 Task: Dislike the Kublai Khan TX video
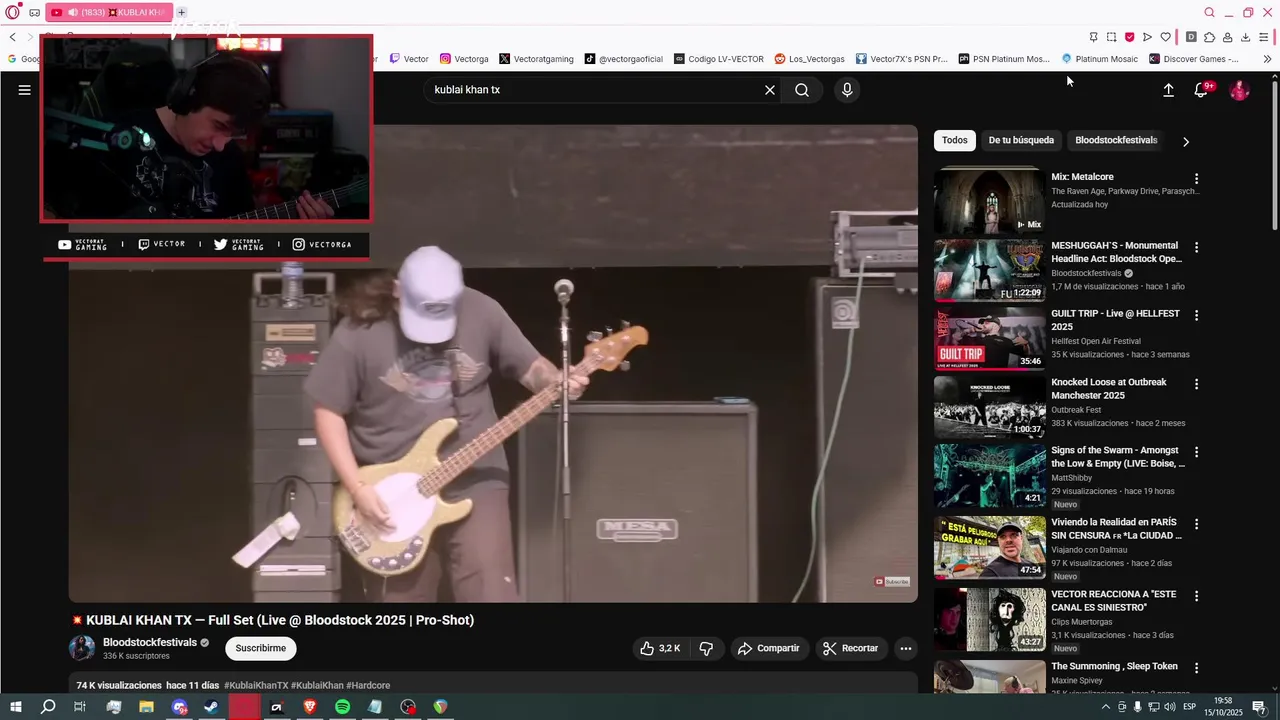(x=706, y=648)
